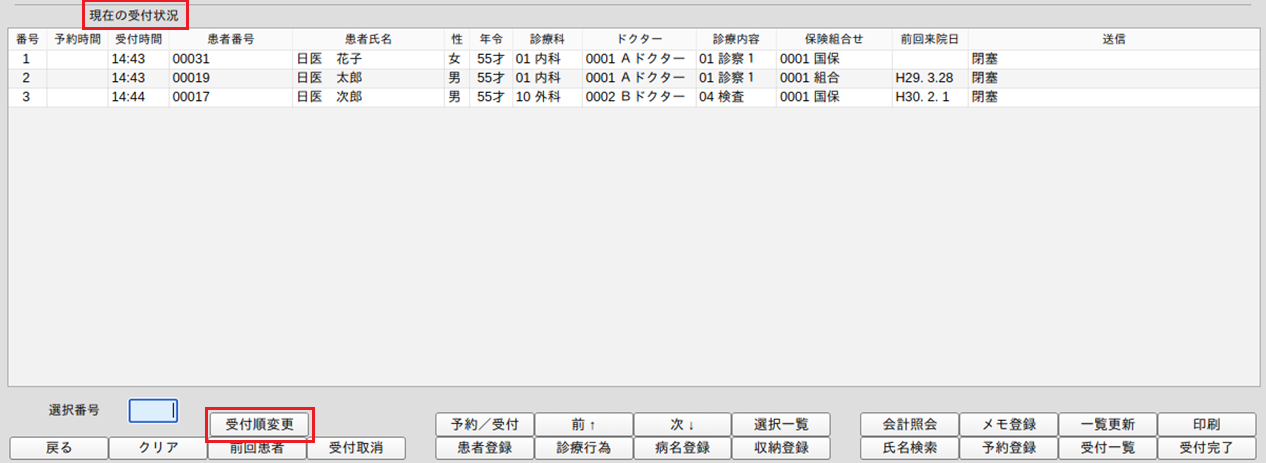The height and width of the screenshot is (463, 1266).
Task: Click the 受付時間 column header
Action: pyautogui.click(x=138, y=39)
